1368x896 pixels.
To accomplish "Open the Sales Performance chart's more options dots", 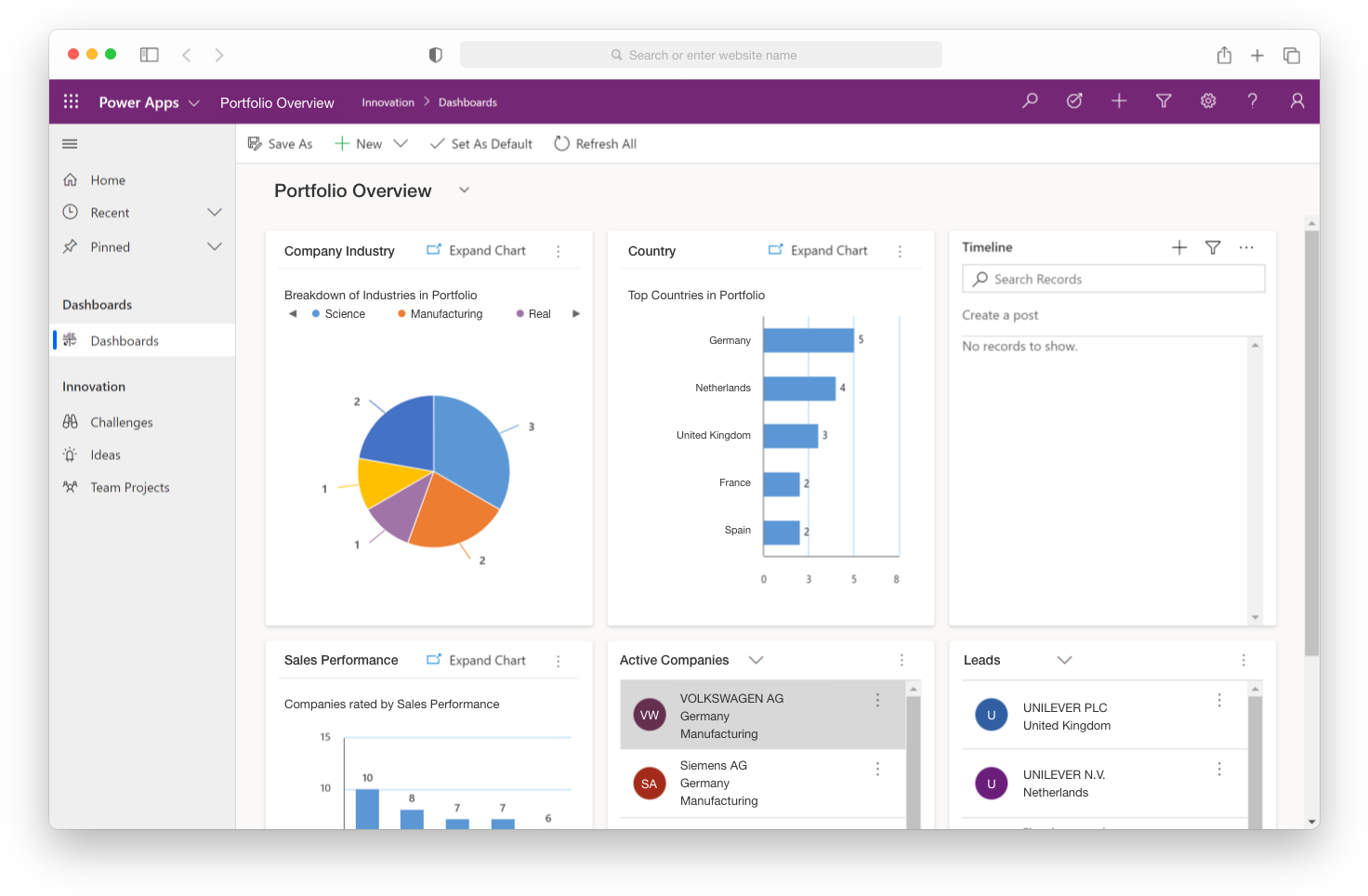I will 559,661.
